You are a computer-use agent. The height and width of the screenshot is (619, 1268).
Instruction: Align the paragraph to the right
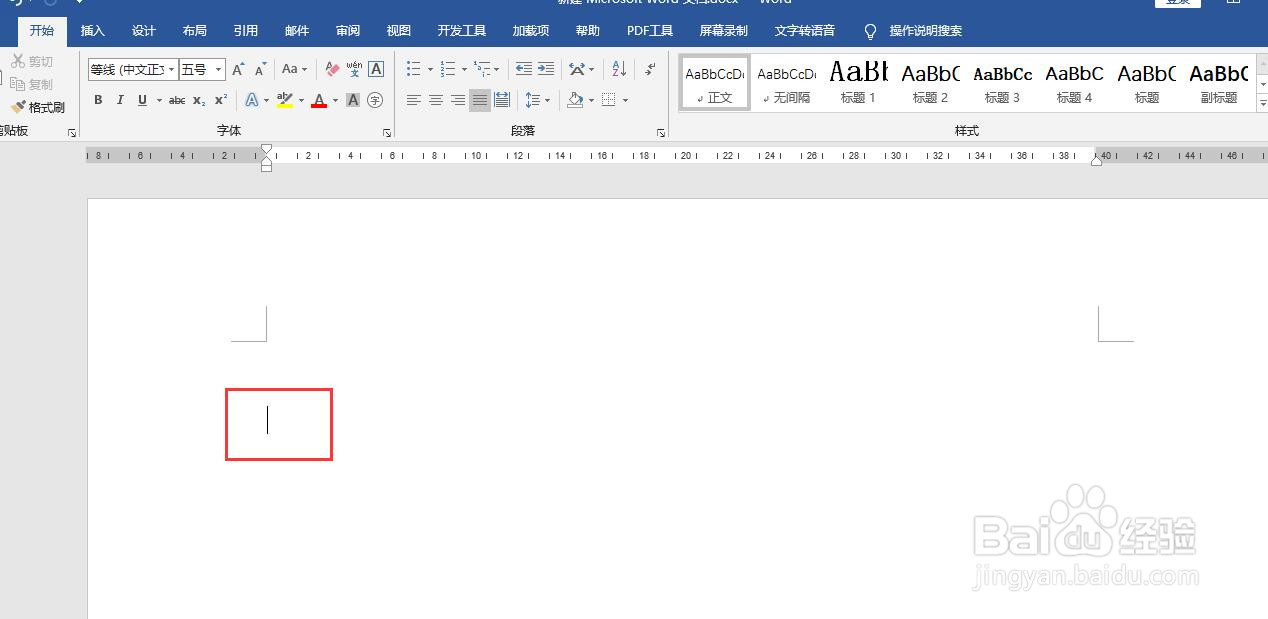pos(458,100)
